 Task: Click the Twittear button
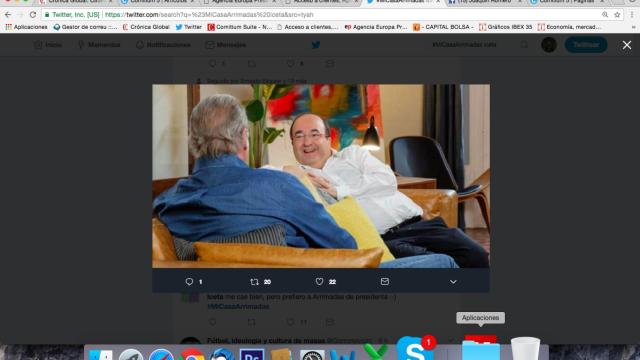coord(586,45)
